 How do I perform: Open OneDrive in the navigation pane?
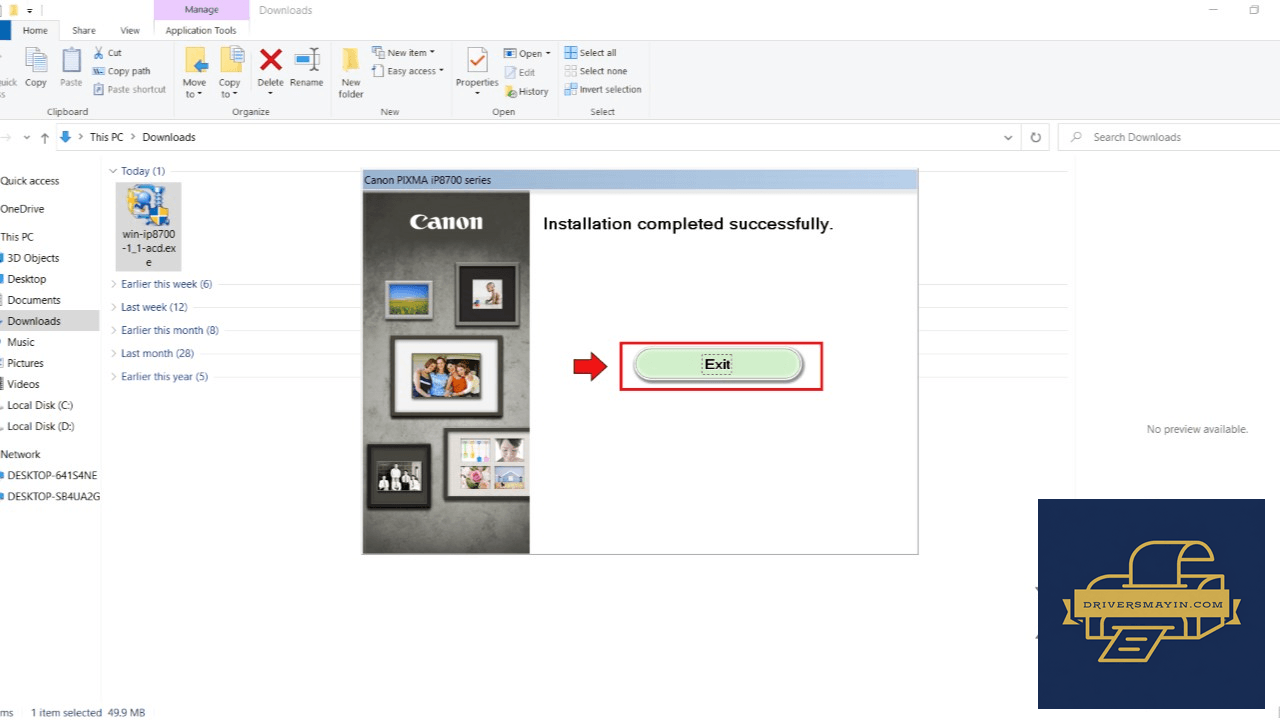coord(22,209)
